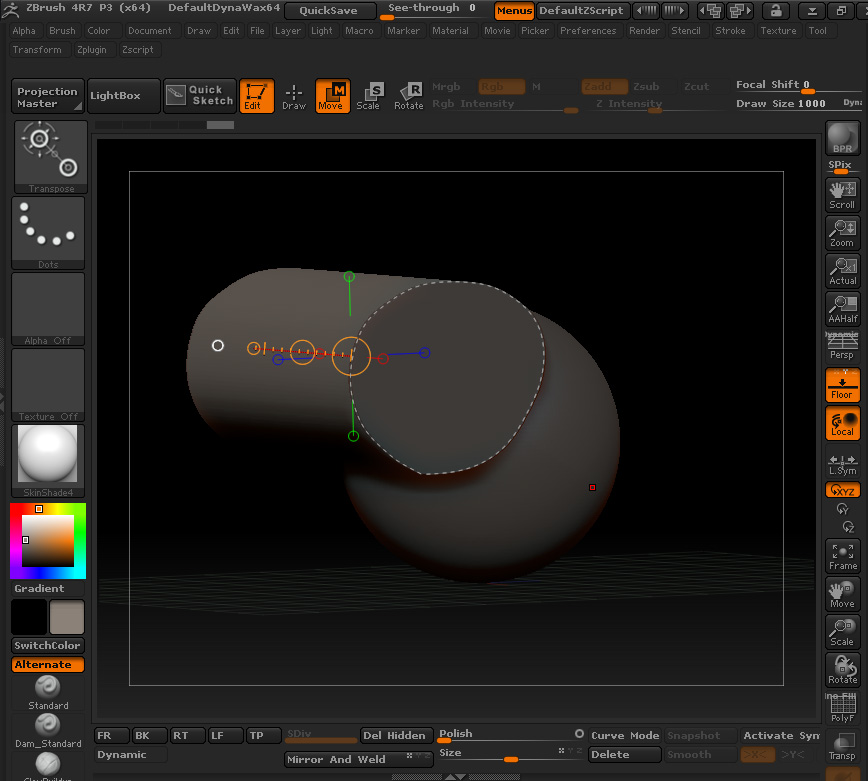Click the ZBrush logo icon
Screen dimensions: 868x781
coord(11,9)
